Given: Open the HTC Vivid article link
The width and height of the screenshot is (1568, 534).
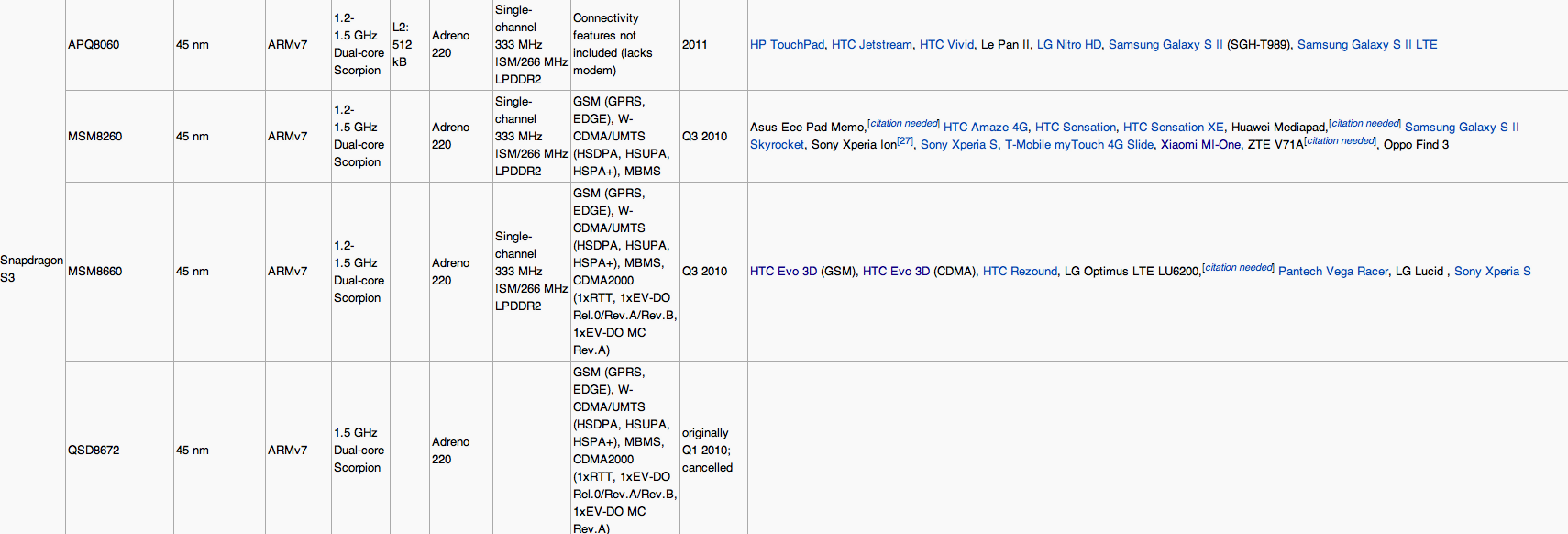Looking at the screenshot, I should coord(946,44).
